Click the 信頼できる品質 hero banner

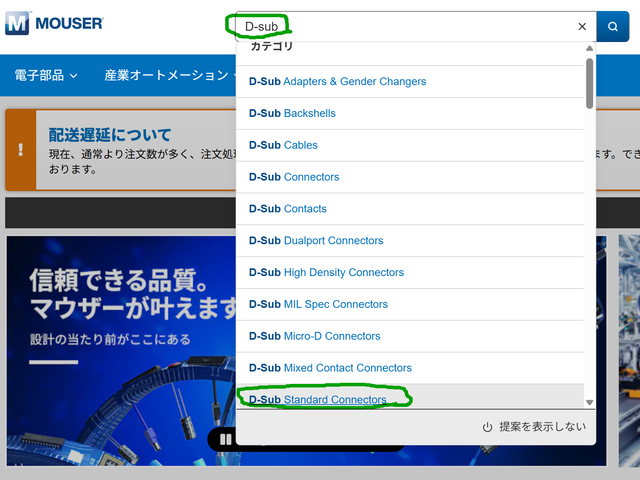(x=121, y=351)
